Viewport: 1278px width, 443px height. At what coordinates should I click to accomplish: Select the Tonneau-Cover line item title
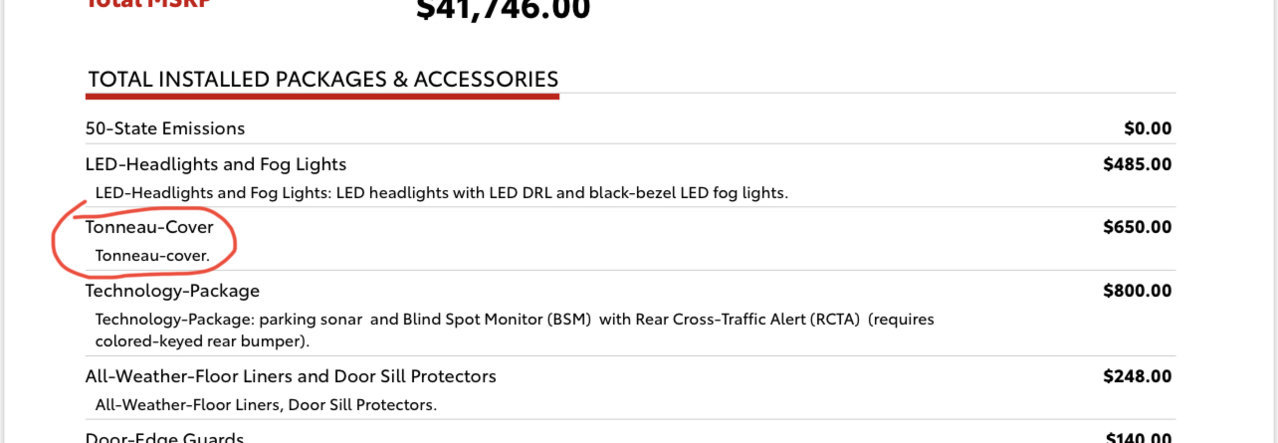click(150, 227)
